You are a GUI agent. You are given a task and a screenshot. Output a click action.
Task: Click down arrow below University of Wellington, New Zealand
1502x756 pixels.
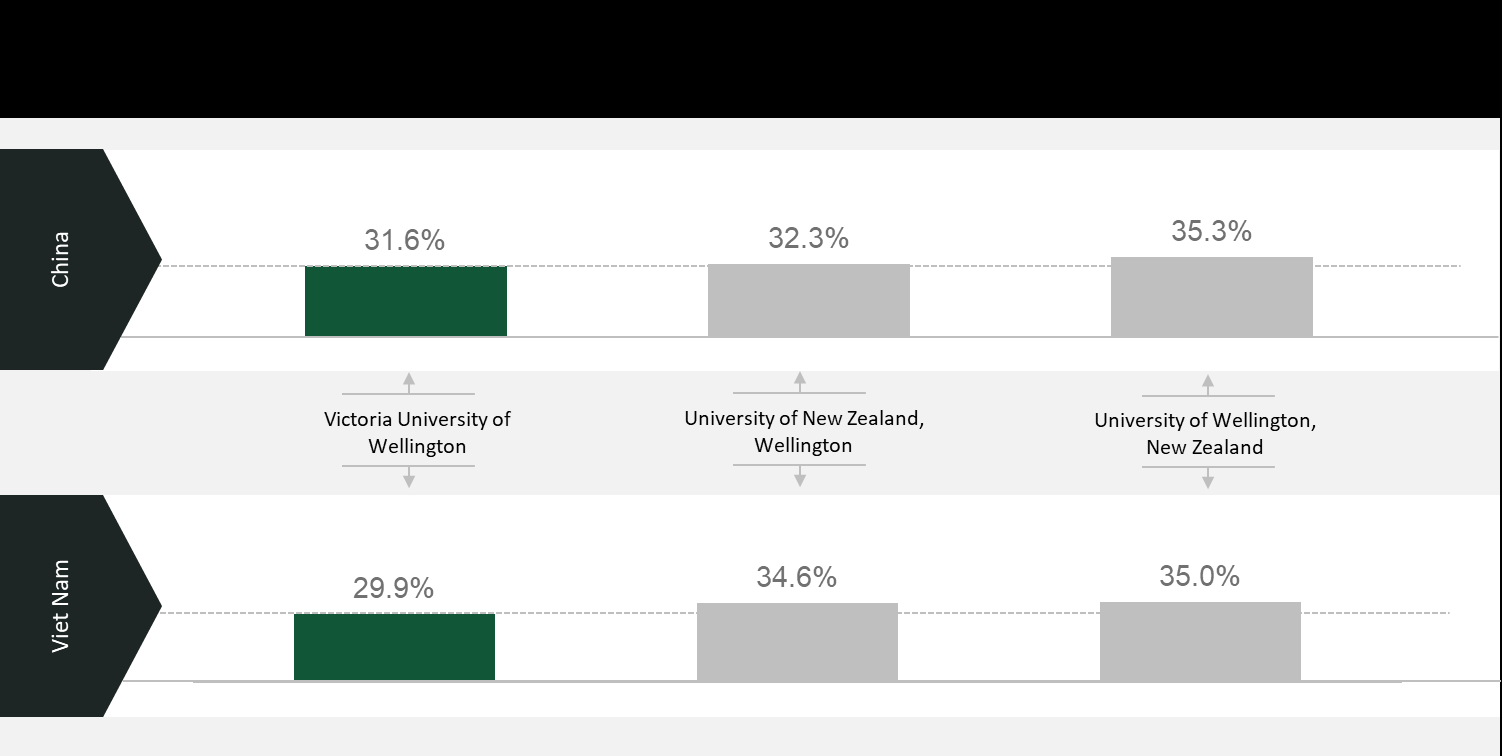(x=1207, y=480)
